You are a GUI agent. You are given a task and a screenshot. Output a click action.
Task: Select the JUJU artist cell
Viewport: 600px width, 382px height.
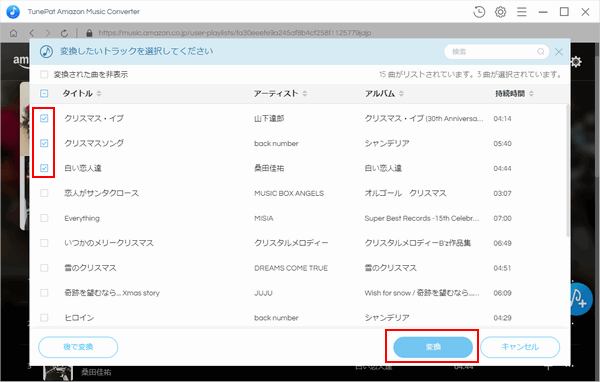[x=263, y=293]
